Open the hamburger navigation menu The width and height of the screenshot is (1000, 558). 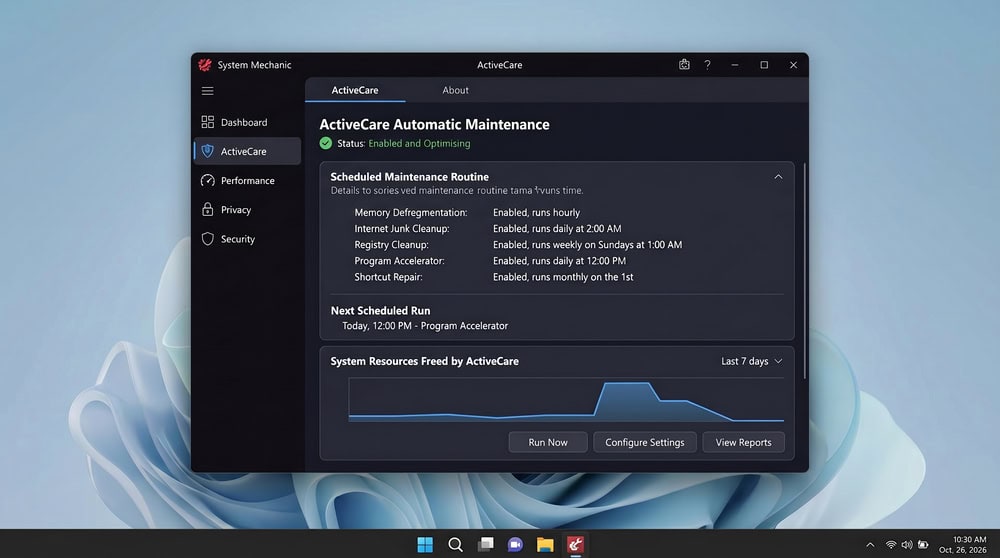pyautogui.click(x=207, y=91)
